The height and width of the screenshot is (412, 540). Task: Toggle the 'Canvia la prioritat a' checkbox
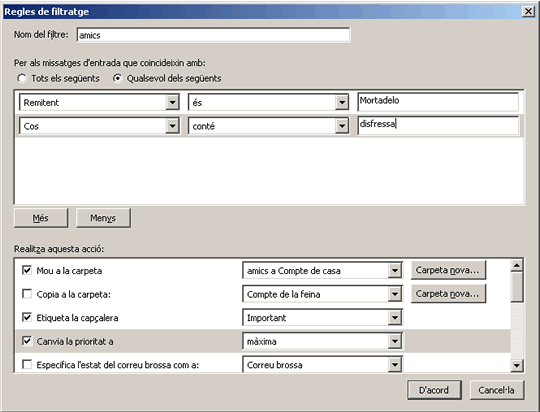tap(27, 341)
